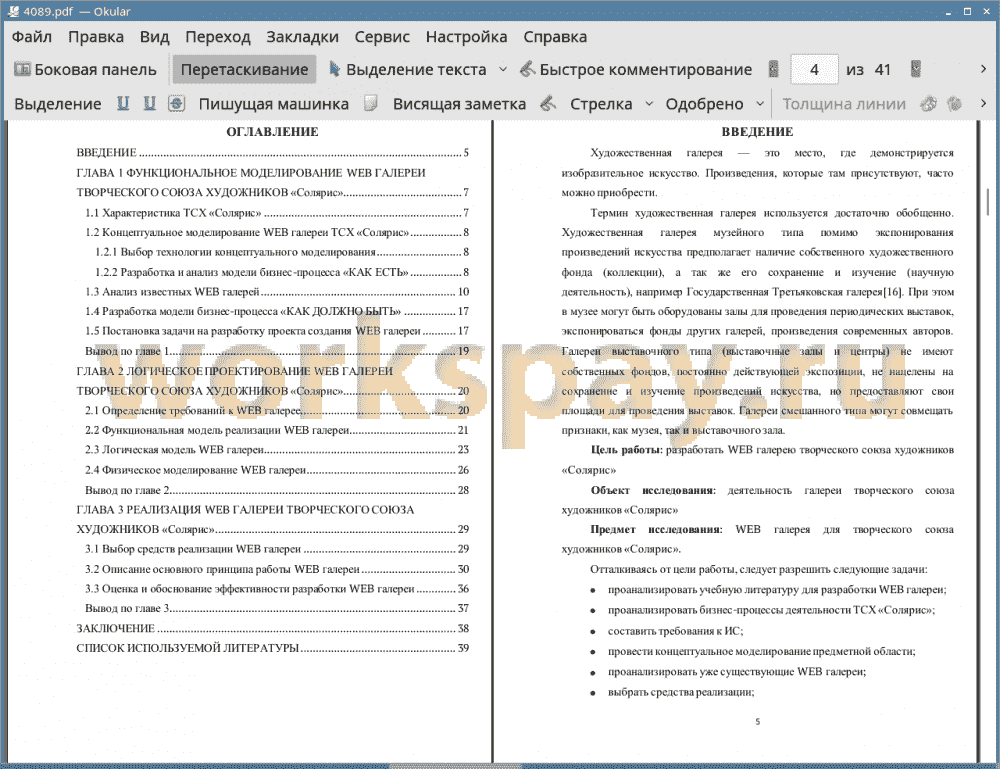Enable the Пишущая машинка typewriter tool
The height and width of the screenshot is (769, 1000).
pos(274,104)
